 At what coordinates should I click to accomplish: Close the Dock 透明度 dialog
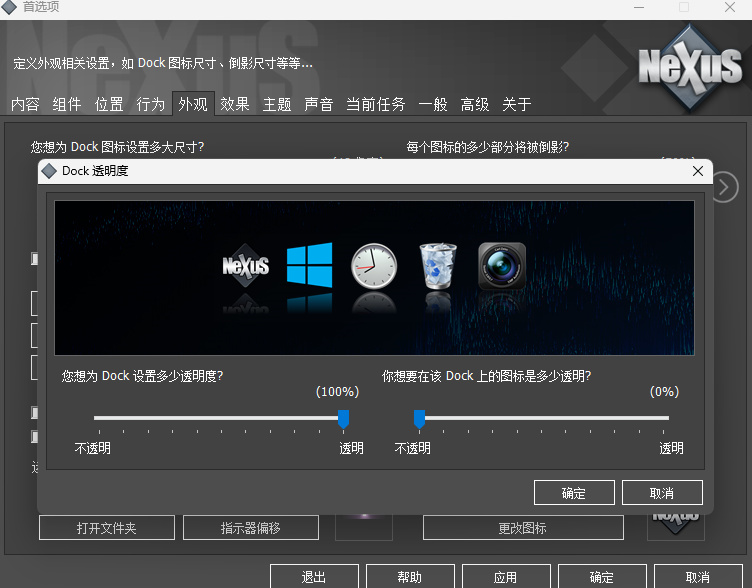[x=698, y=171]
